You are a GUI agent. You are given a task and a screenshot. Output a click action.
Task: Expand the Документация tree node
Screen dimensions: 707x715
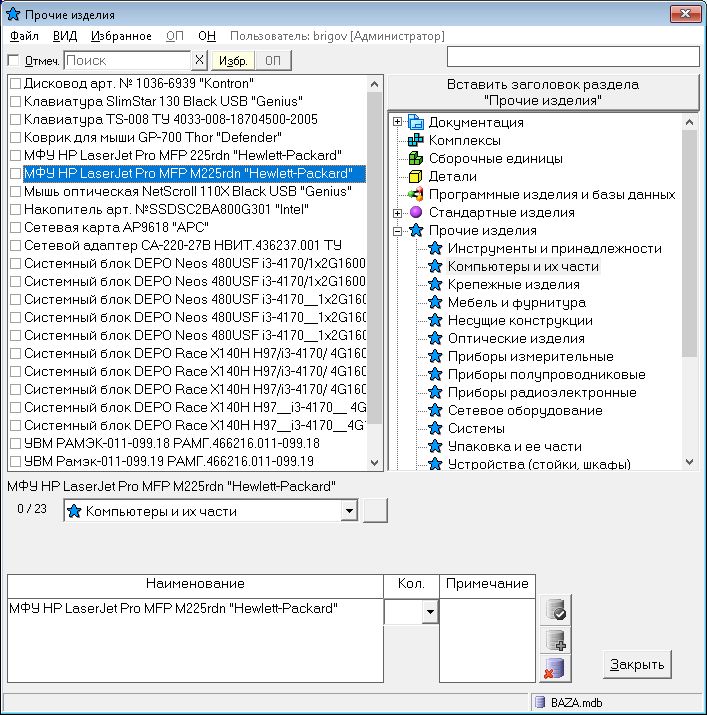click(x=398, y=123)
